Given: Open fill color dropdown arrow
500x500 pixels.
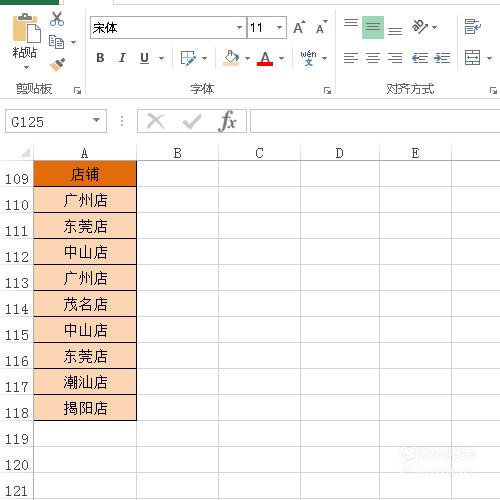Looking at the screenshot, I should coord(247,58).
